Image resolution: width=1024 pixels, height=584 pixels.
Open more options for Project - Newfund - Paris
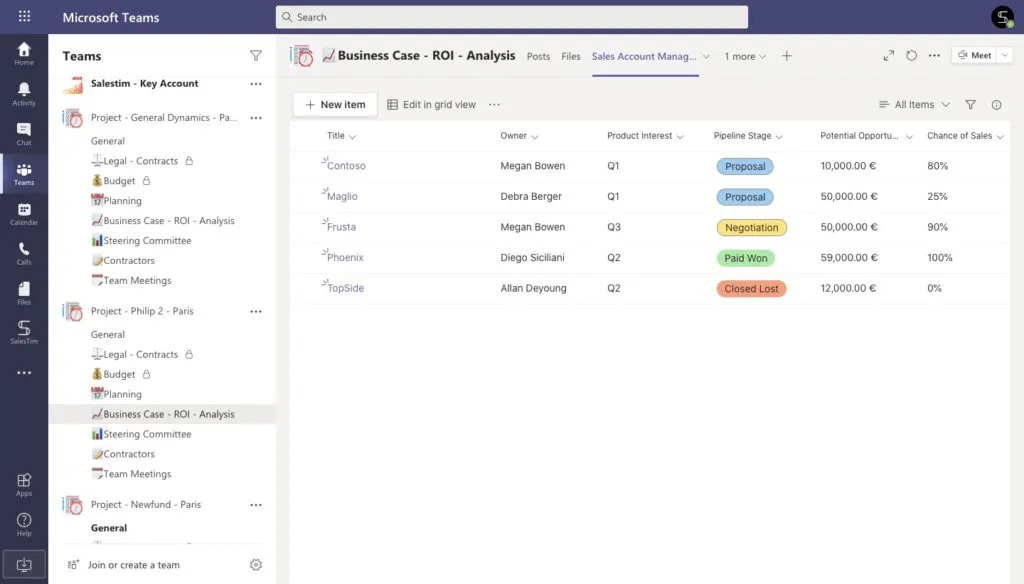(256, 505)
